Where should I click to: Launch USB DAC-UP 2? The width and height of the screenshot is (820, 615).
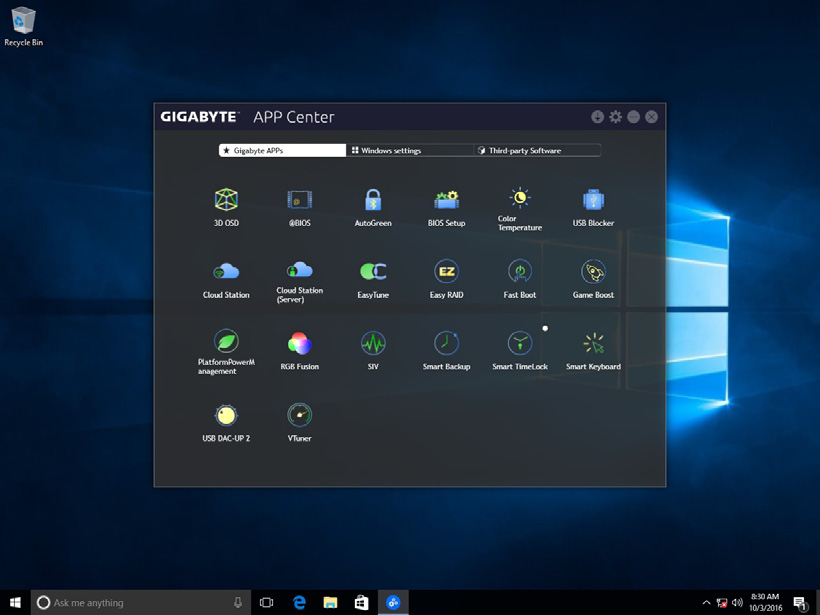226,414
